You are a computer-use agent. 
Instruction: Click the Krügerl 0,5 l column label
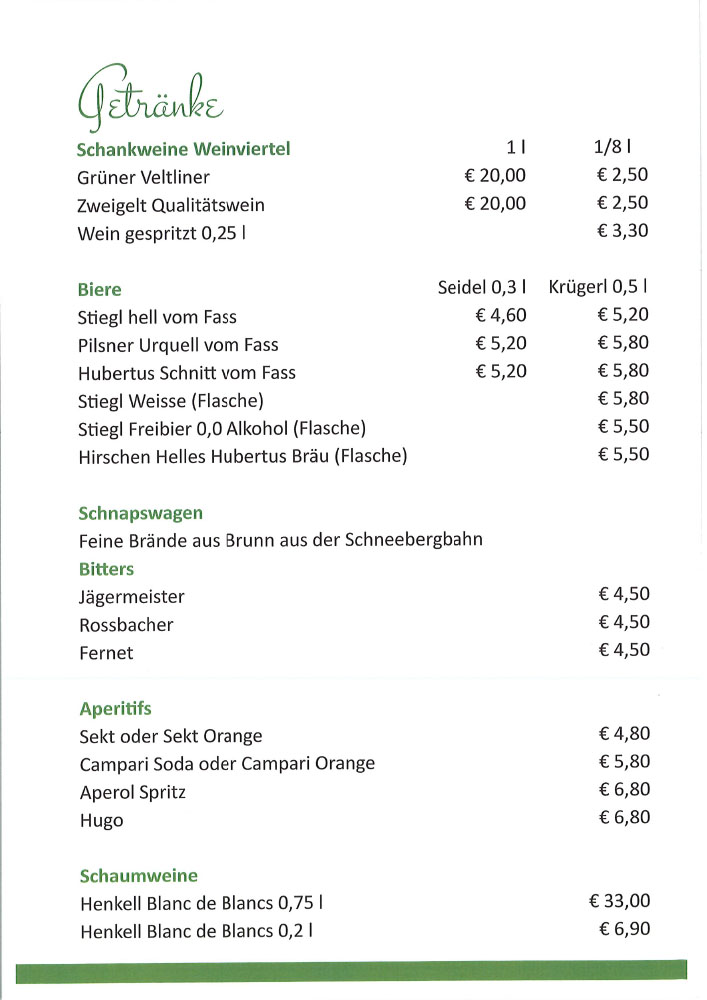[x=604, y=288]
